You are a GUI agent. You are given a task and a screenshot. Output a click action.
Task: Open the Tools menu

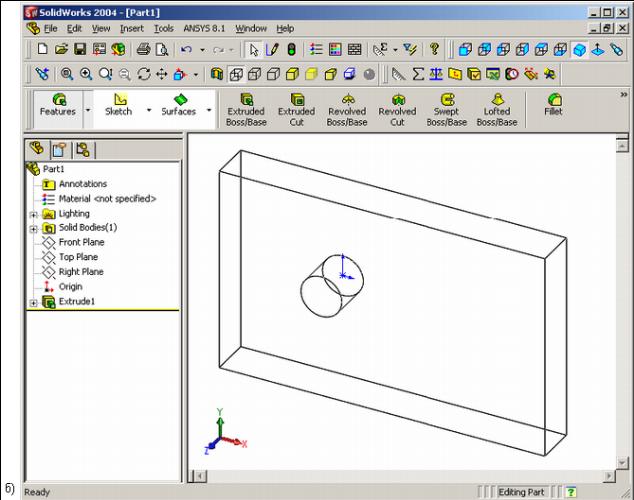click(164, 29)
